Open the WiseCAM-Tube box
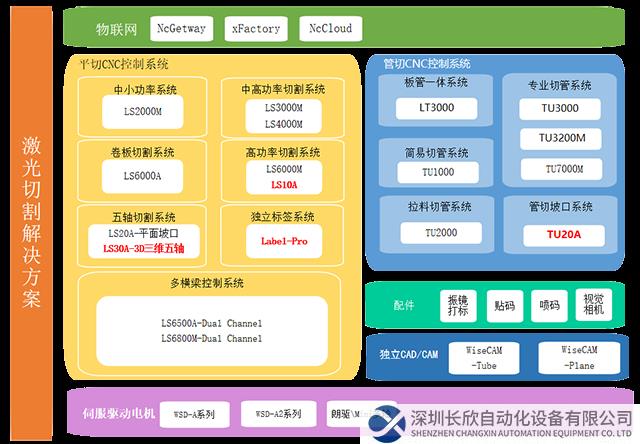The image size is (640, 444). coord(482,358)
